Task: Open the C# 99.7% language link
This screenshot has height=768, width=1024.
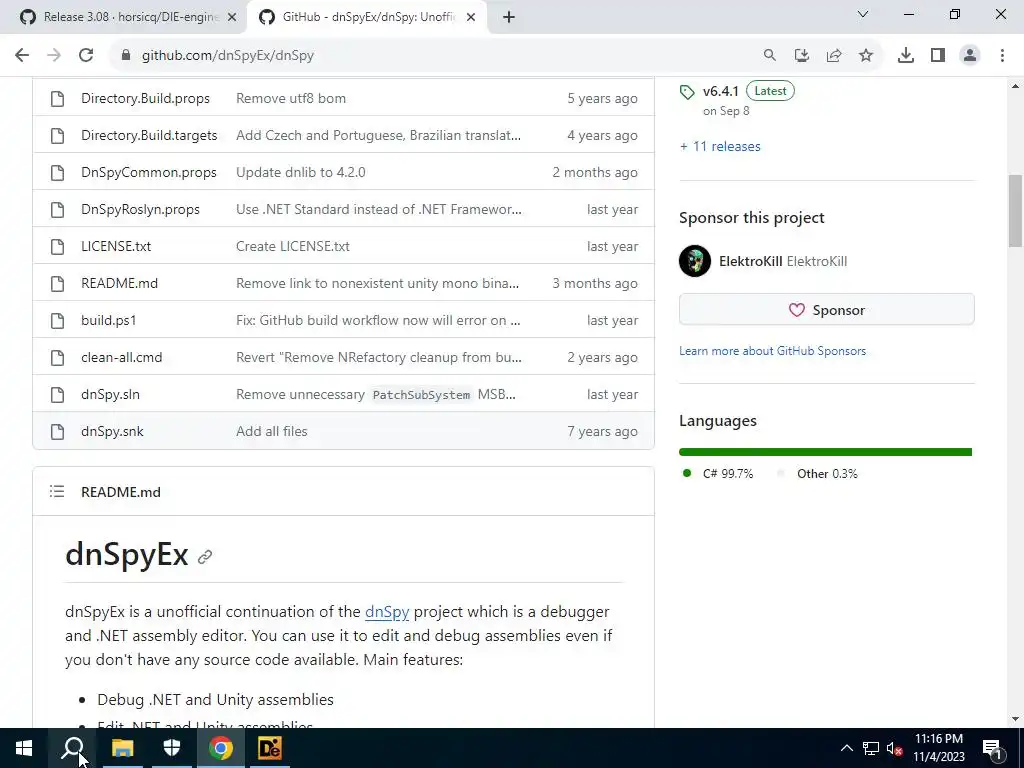Action: [x=716, y=473]
